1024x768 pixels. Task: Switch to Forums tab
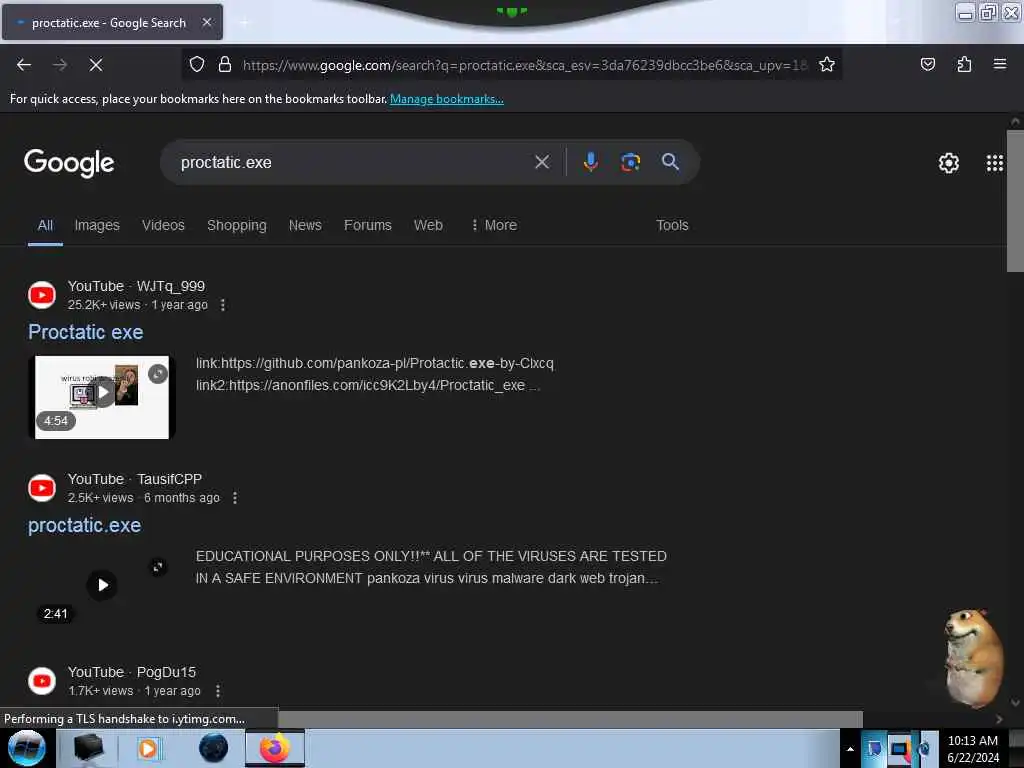368,225
